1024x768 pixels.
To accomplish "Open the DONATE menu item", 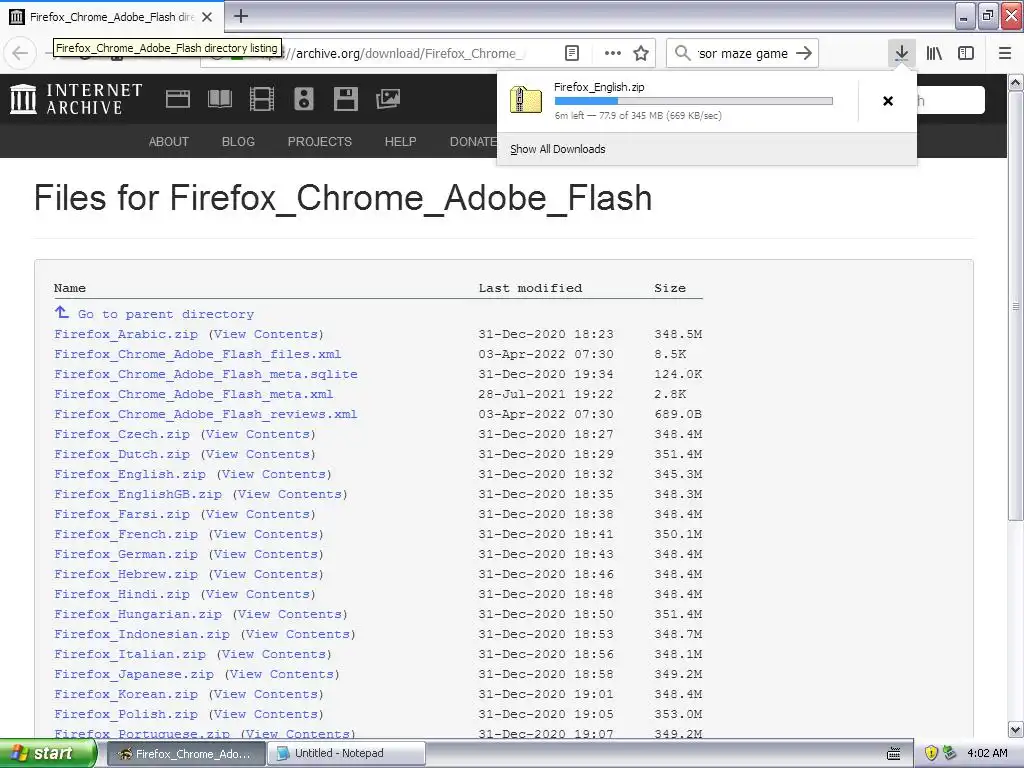I will 473,142.
